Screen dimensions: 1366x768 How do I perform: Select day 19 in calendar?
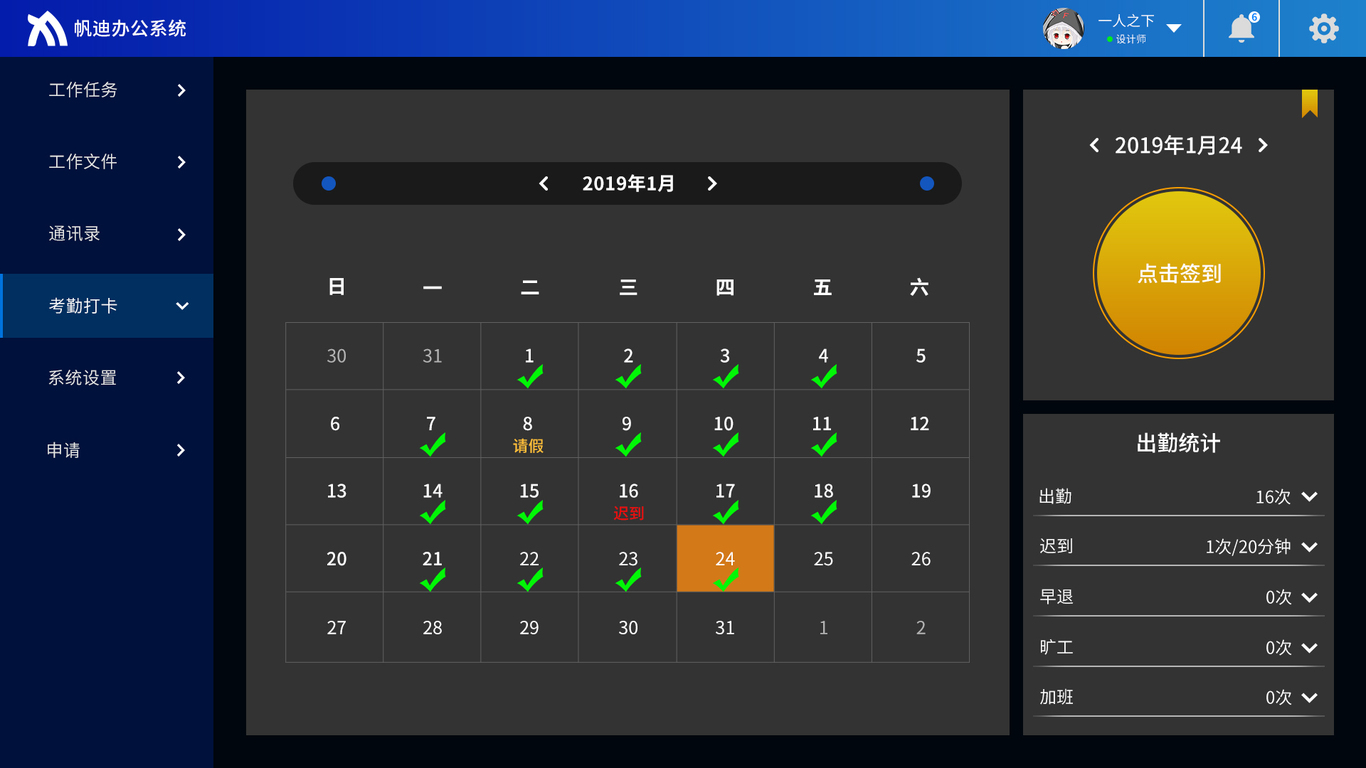coord(921,491)
